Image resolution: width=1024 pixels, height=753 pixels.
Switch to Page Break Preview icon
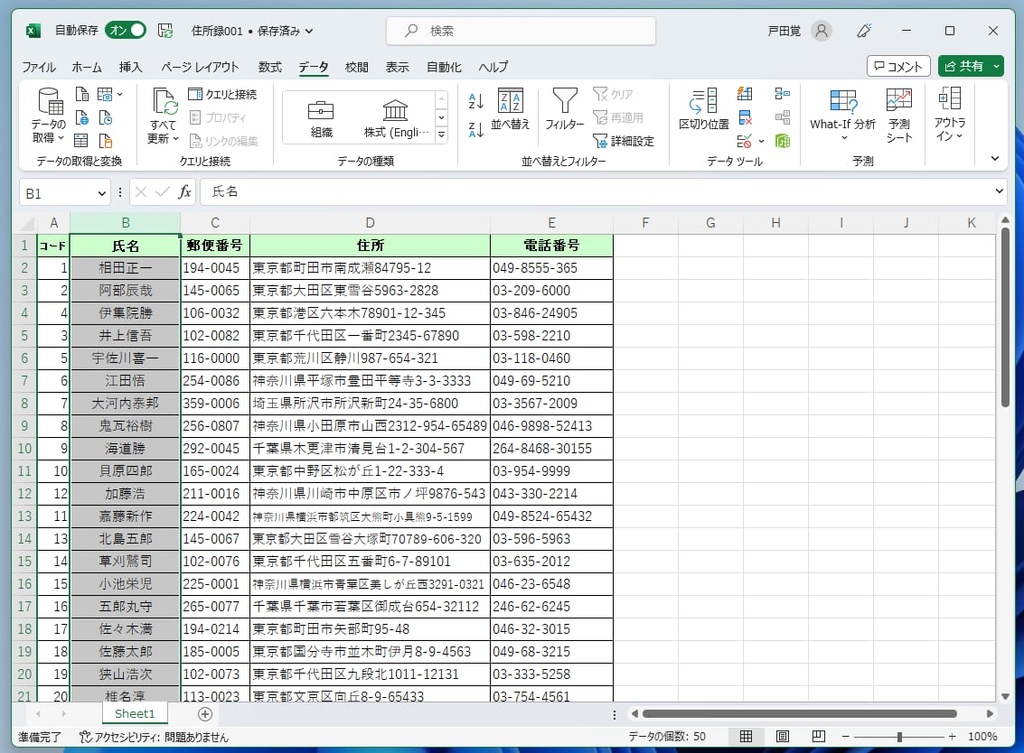[x=818, y=737]
